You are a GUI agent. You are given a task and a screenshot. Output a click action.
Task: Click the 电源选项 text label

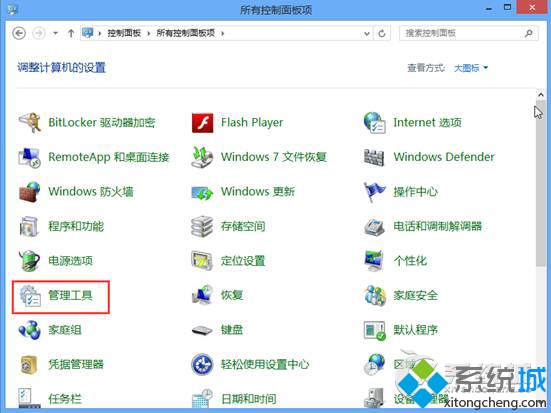[x=70, y=261]
